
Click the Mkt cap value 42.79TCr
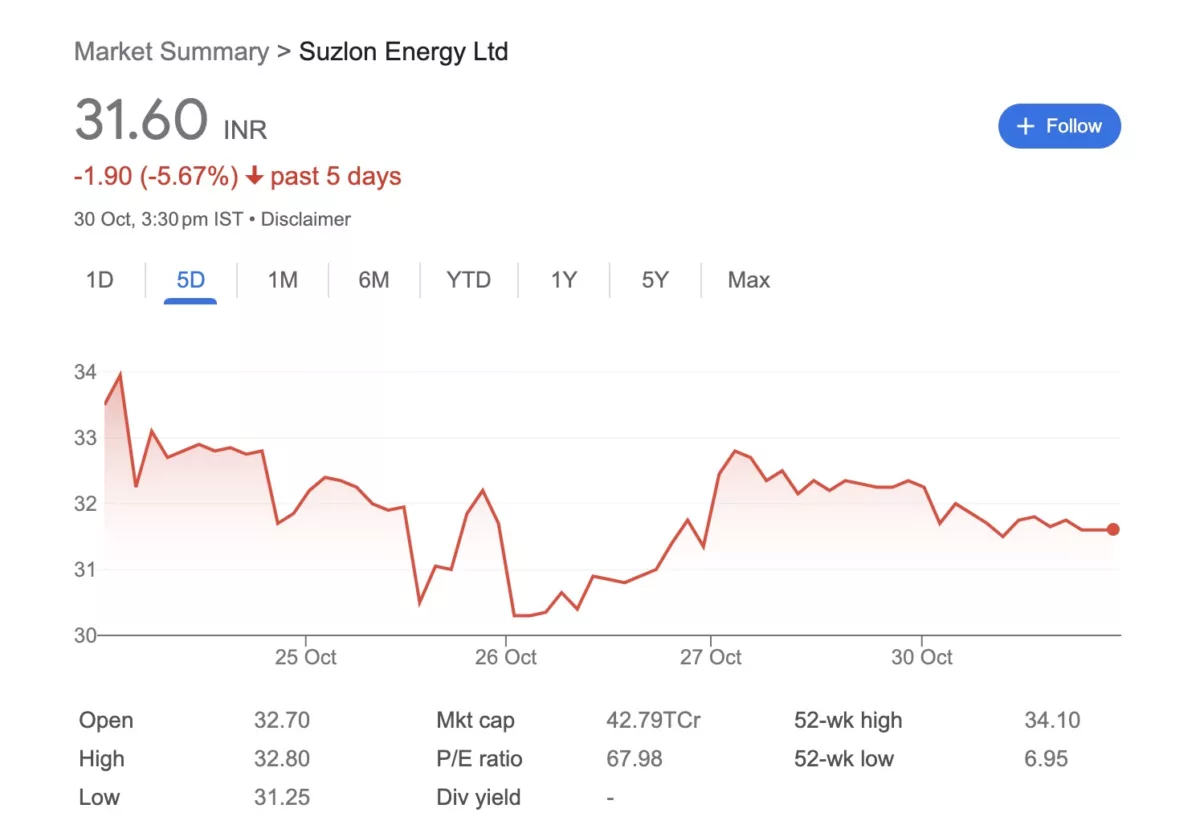pyautogui.click(x=653, y=720)
